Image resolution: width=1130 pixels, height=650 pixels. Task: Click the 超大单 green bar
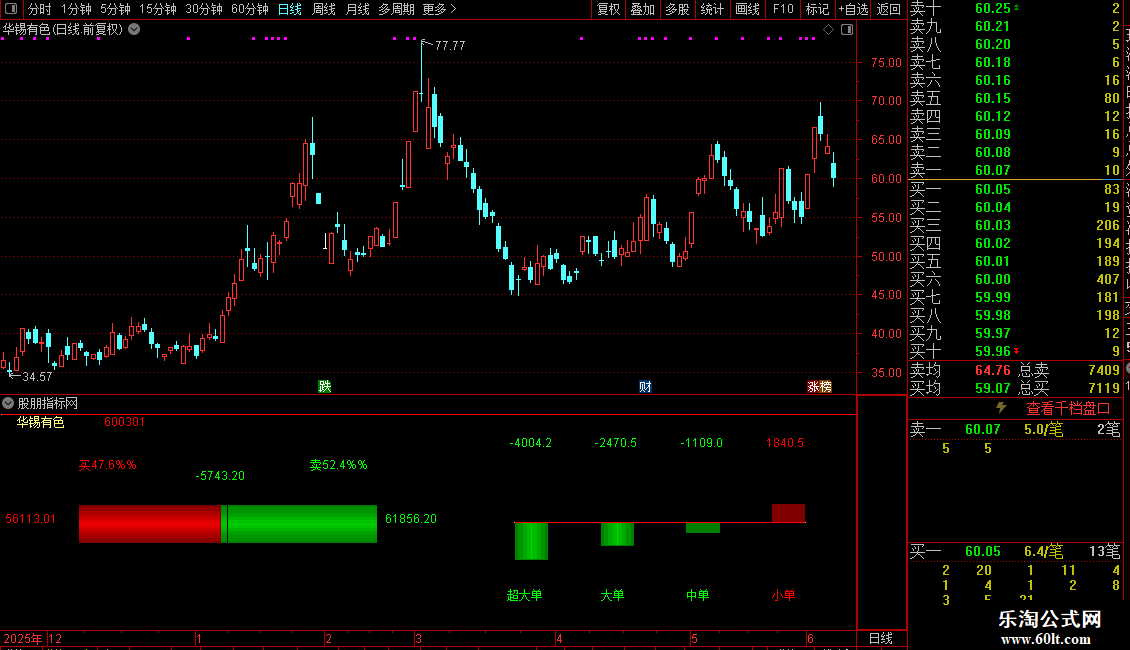(531, 541)
